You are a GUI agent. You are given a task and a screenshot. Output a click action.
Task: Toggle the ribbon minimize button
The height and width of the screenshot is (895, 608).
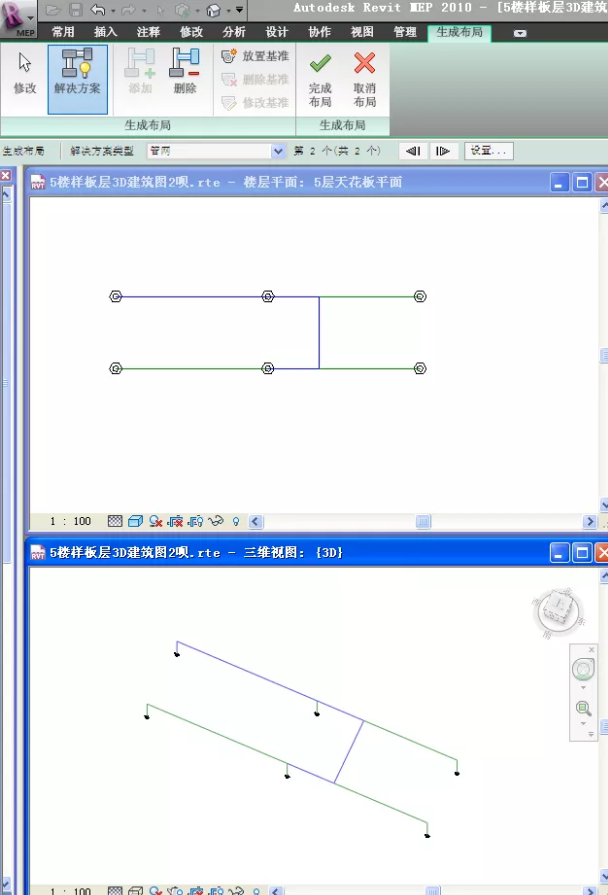(x=520, y=33)
